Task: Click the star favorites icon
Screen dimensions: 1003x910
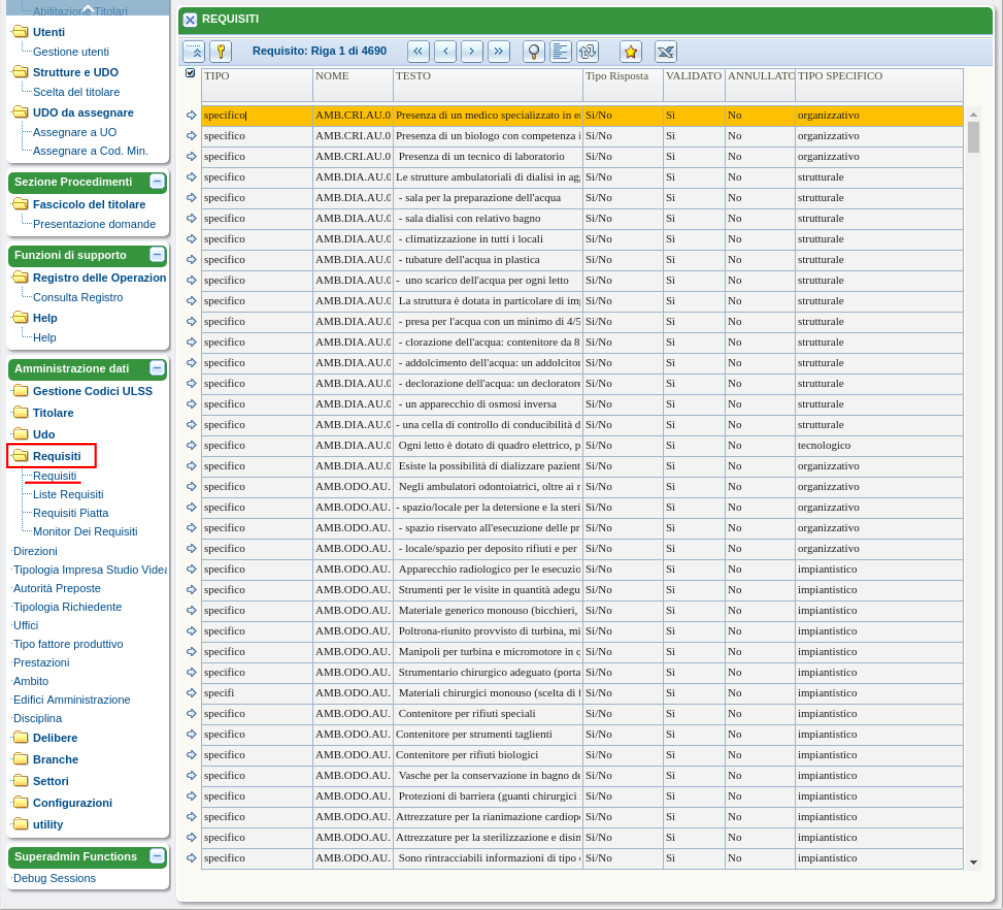Action: point(630,51)
